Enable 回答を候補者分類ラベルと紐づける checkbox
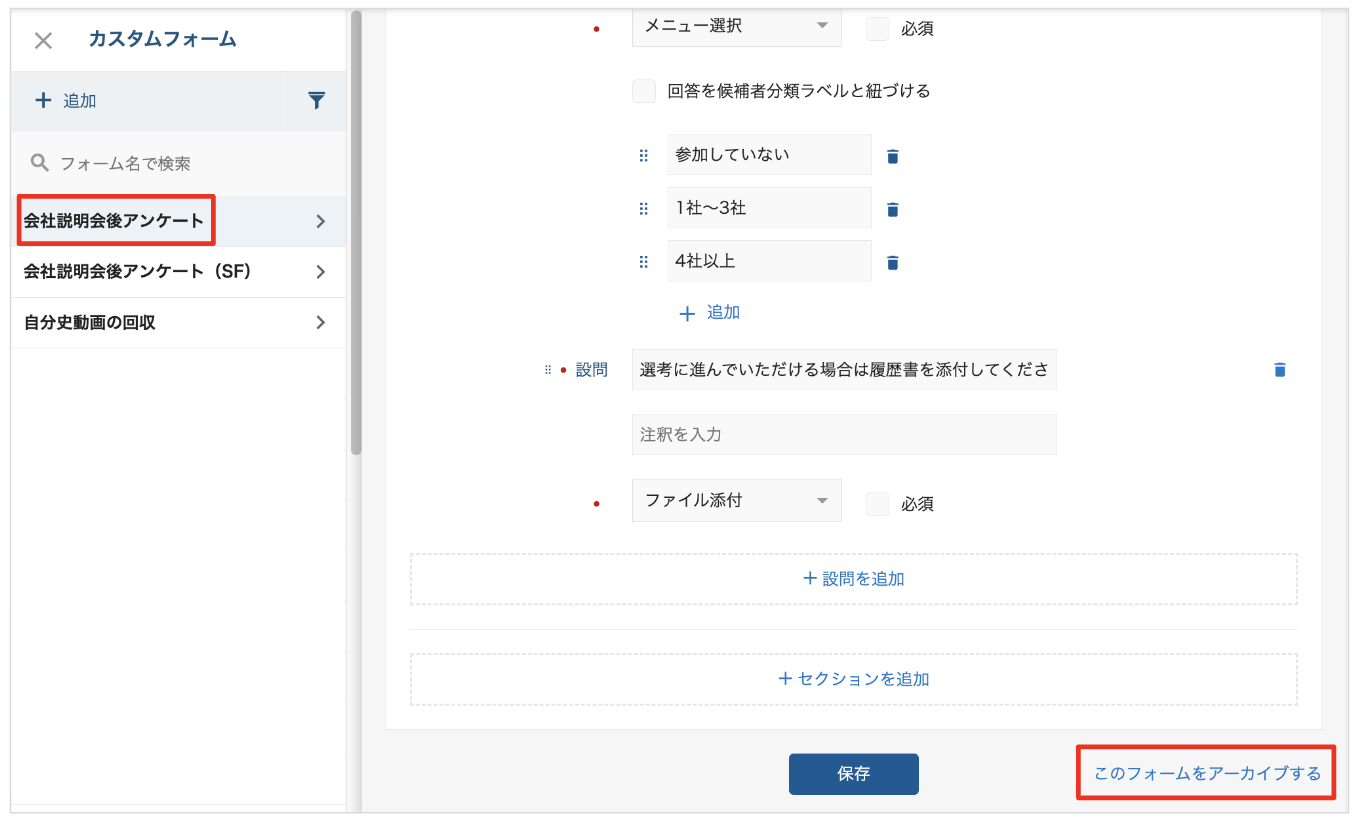 pos(644,91)
